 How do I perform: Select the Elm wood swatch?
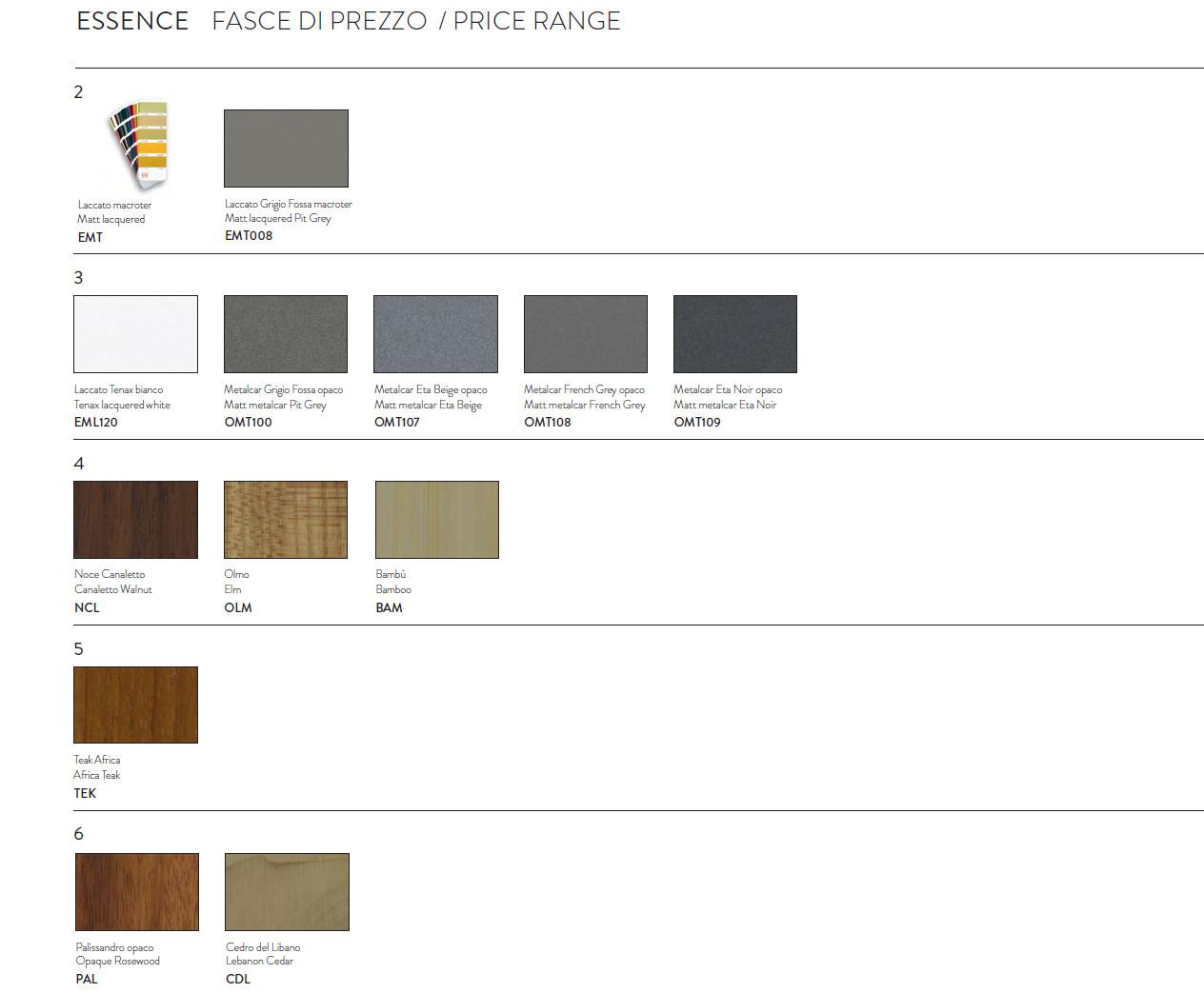tap(286, 520)
